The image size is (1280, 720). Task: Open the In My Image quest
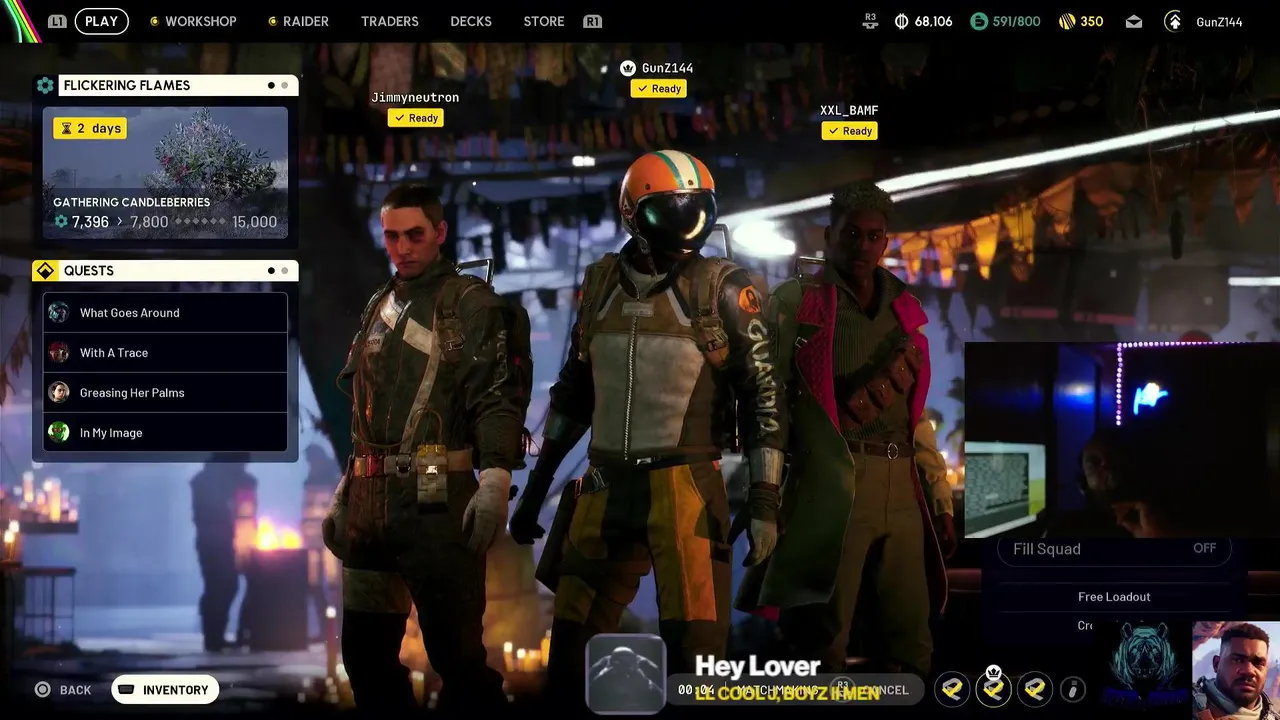click(165, 433)
